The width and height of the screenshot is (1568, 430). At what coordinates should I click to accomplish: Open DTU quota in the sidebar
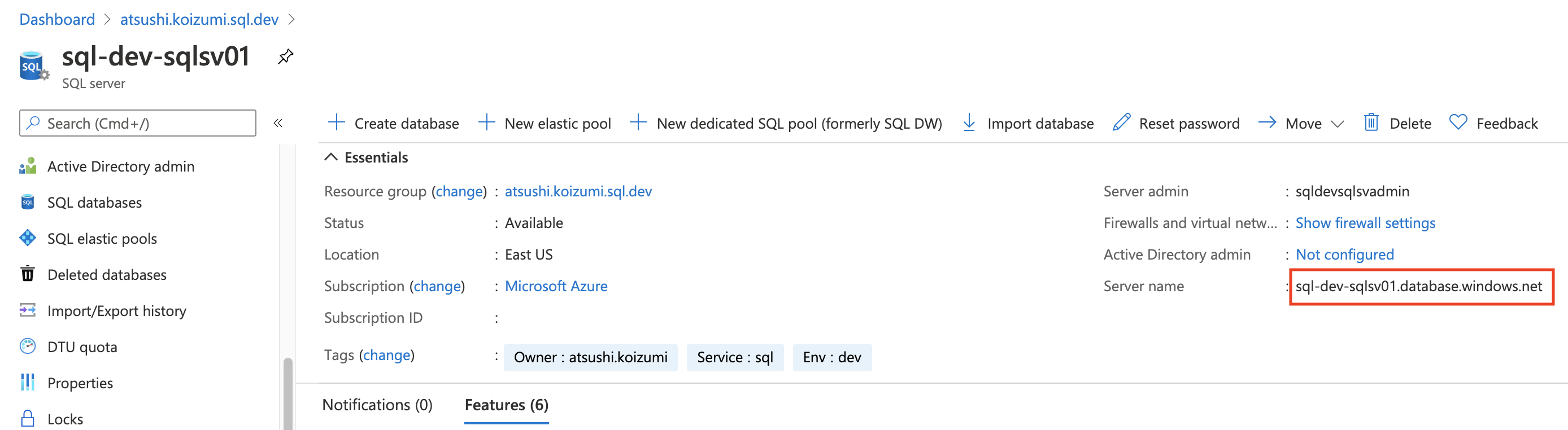[82, 346]
